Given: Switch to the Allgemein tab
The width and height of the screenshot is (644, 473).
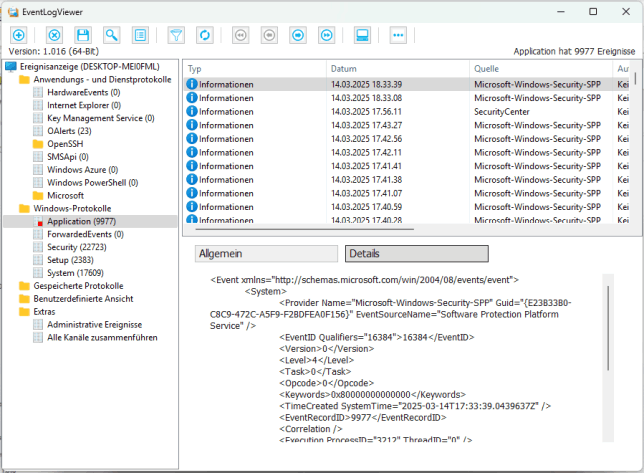Looking at the screenshot, I should pyautogui.click(x=264, y=254).
